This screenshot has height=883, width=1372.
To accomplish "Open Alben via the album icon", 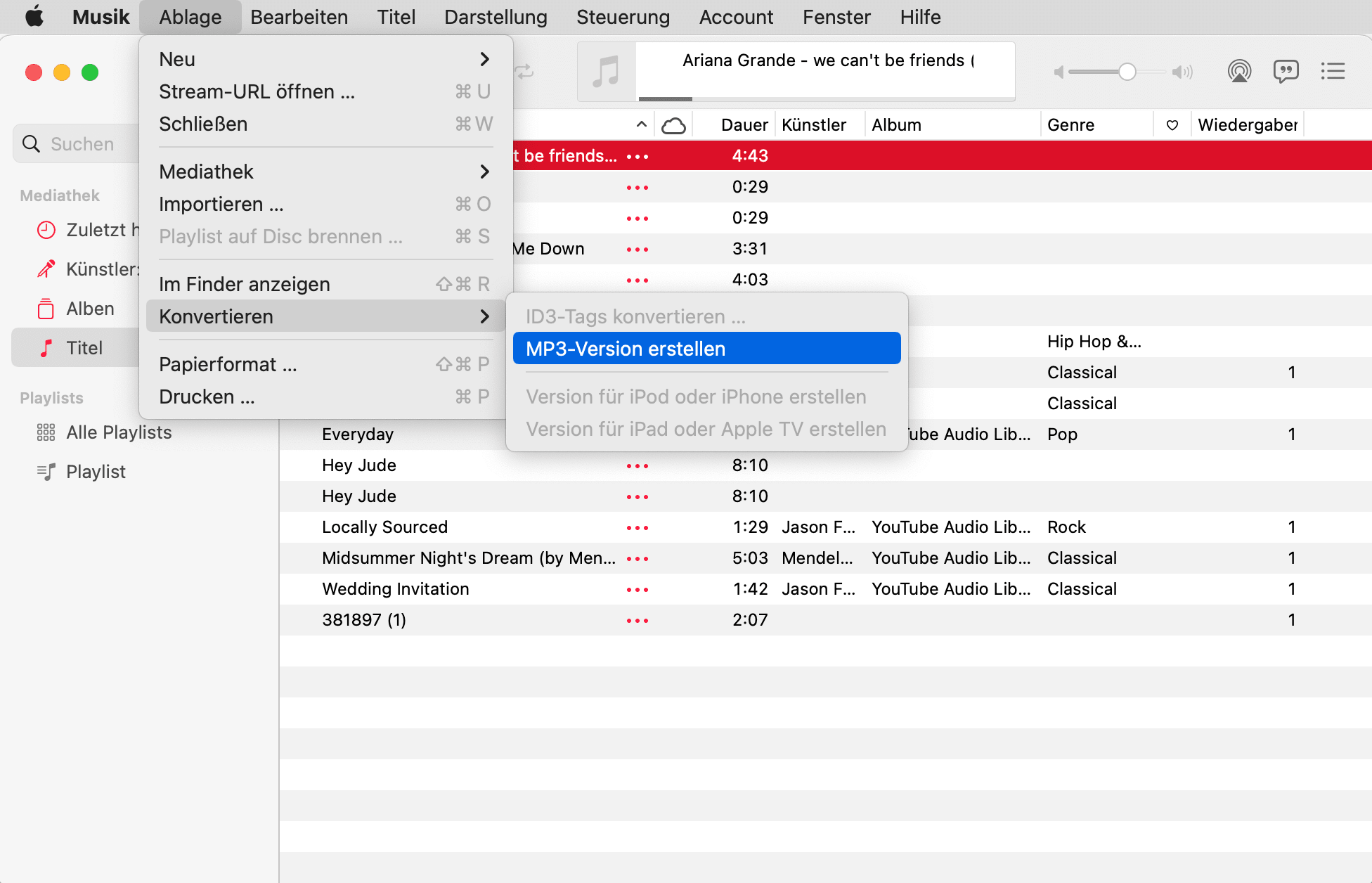I will click(46, 308).
